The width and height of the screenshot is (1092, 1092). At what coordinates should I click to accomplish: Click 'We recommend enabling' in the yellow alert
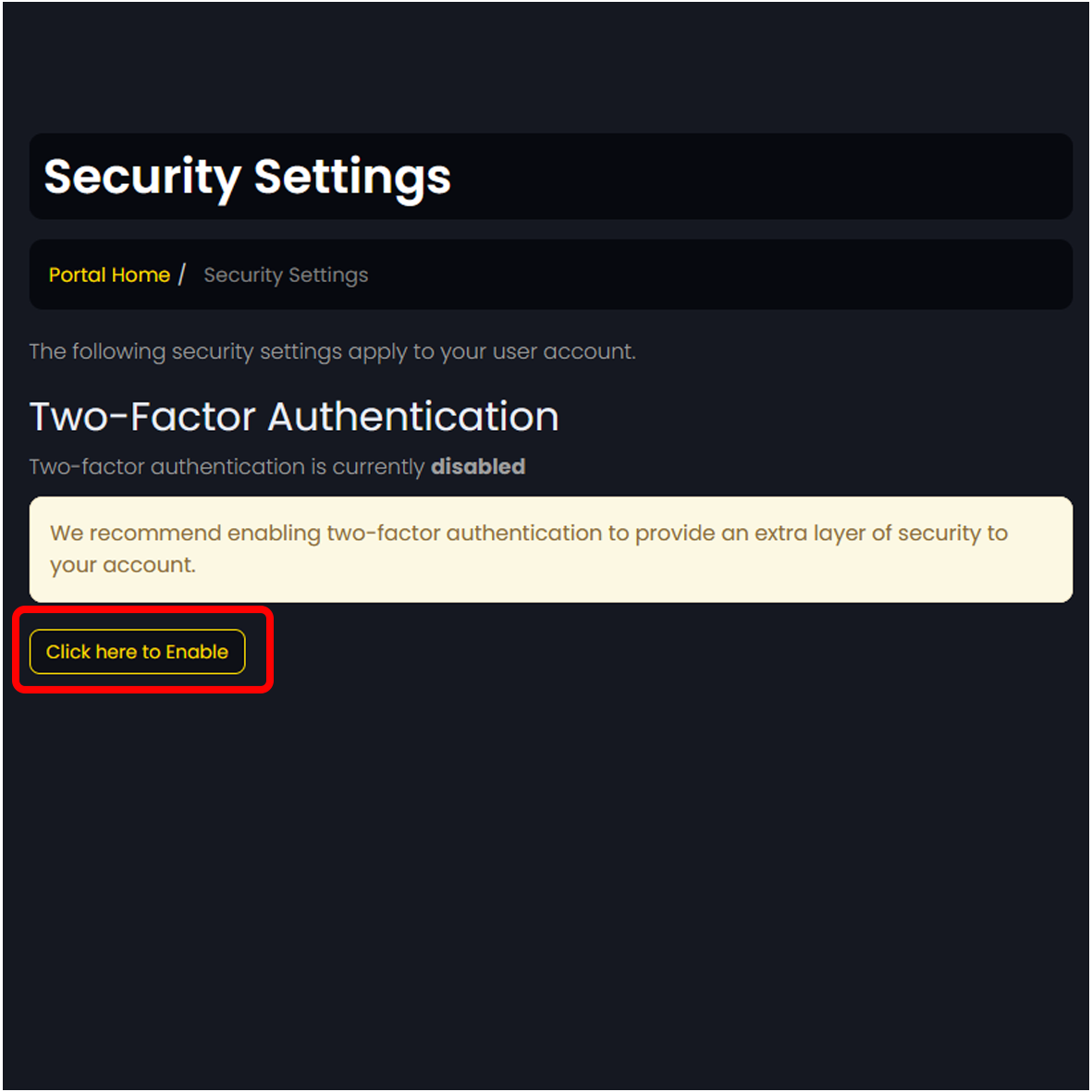coord(185,534)
